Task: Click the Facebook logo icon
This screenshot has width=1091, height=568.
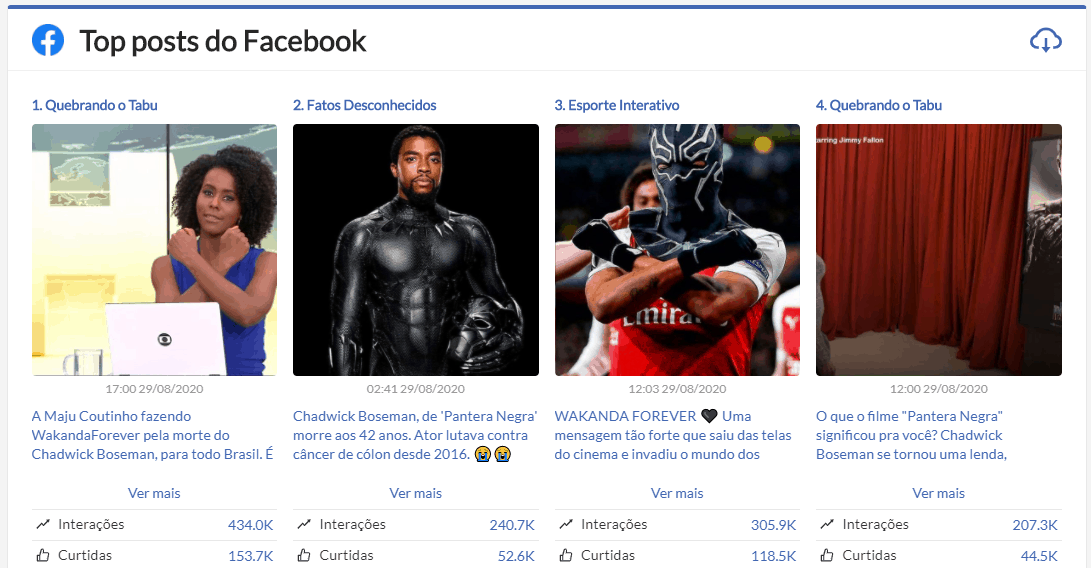Action: click(x=48, y=40)
